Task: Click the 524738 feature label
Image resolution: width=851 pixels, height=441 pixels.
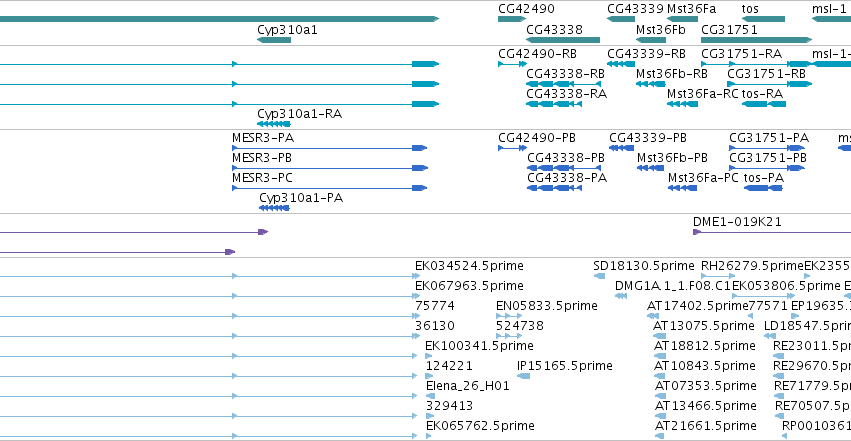Action: click(x=520, y=326)
